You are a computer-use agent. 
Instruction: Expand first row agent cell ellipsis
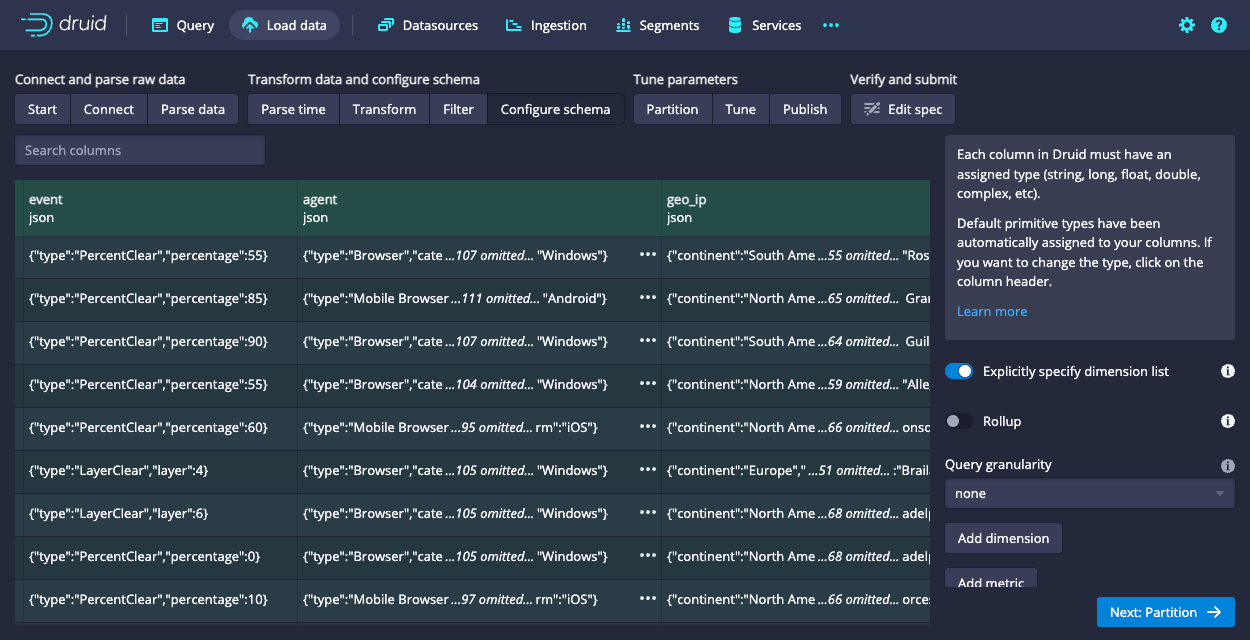[x=648, y=256]
